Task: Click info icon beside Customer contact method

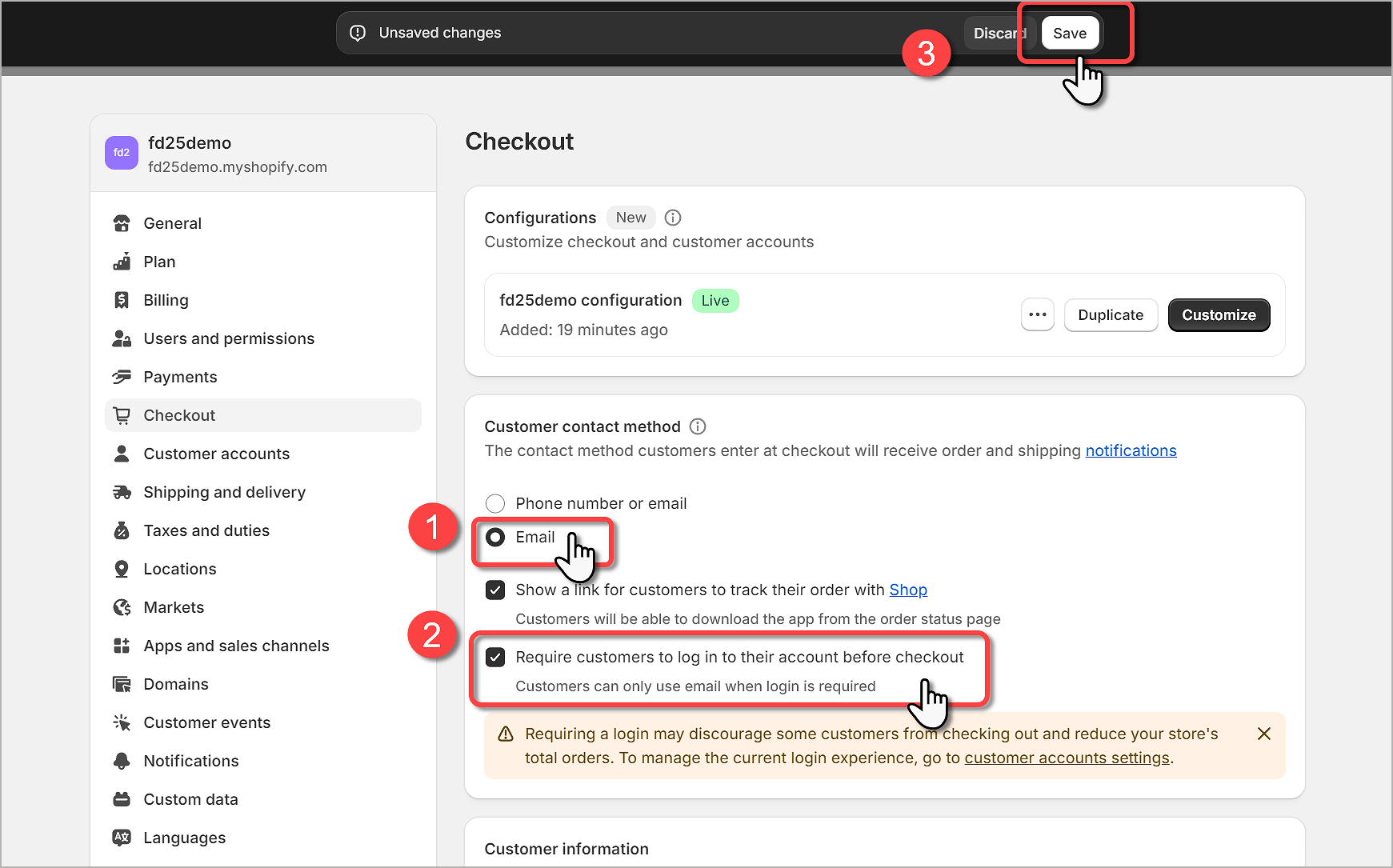Action: [698, 426]
